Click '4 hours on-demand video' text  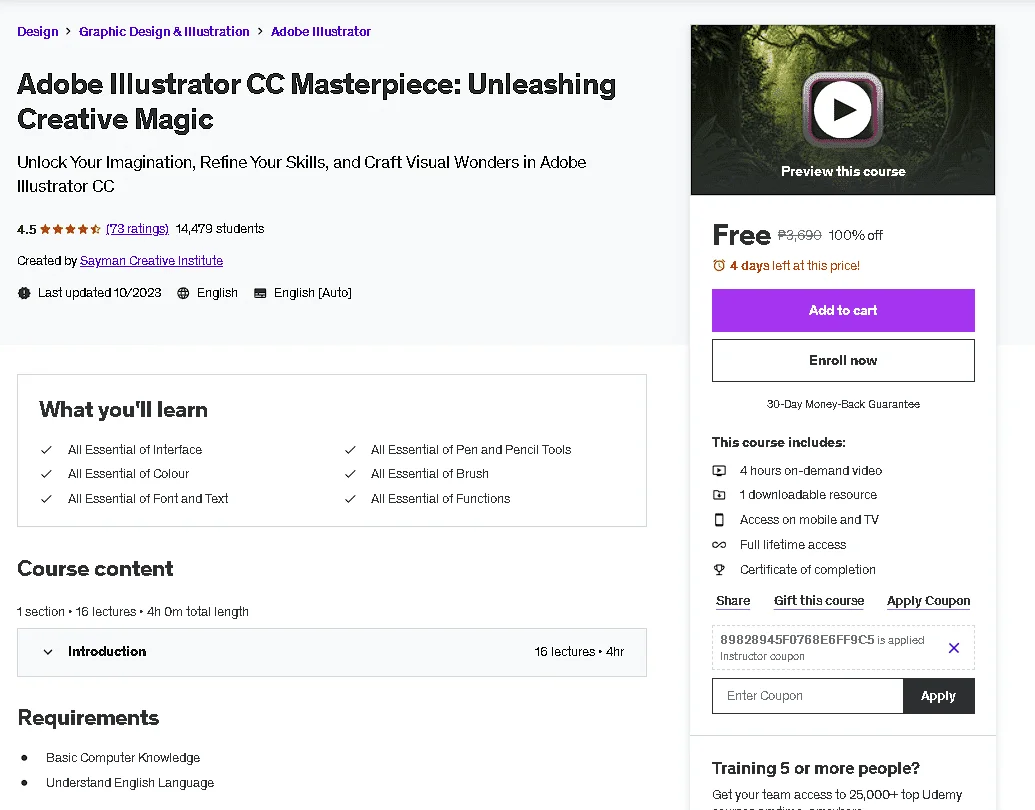pos(811,471)
